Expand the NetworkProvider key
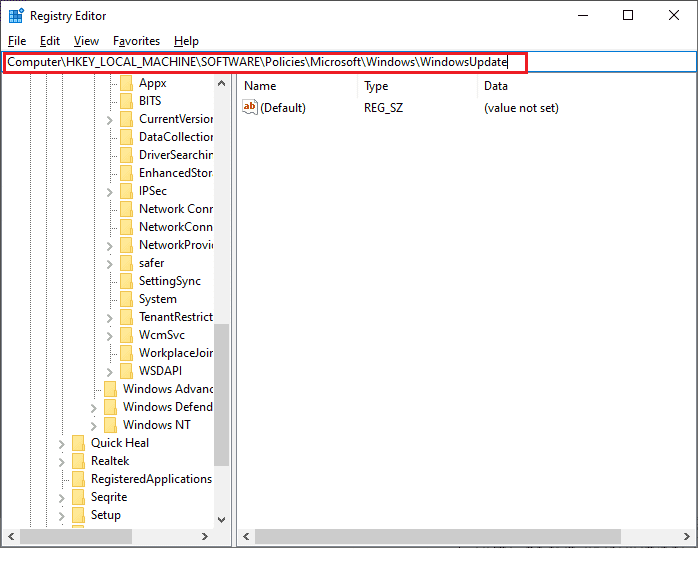The width and height of the screenshot is (698, 571). coord(110,246)
